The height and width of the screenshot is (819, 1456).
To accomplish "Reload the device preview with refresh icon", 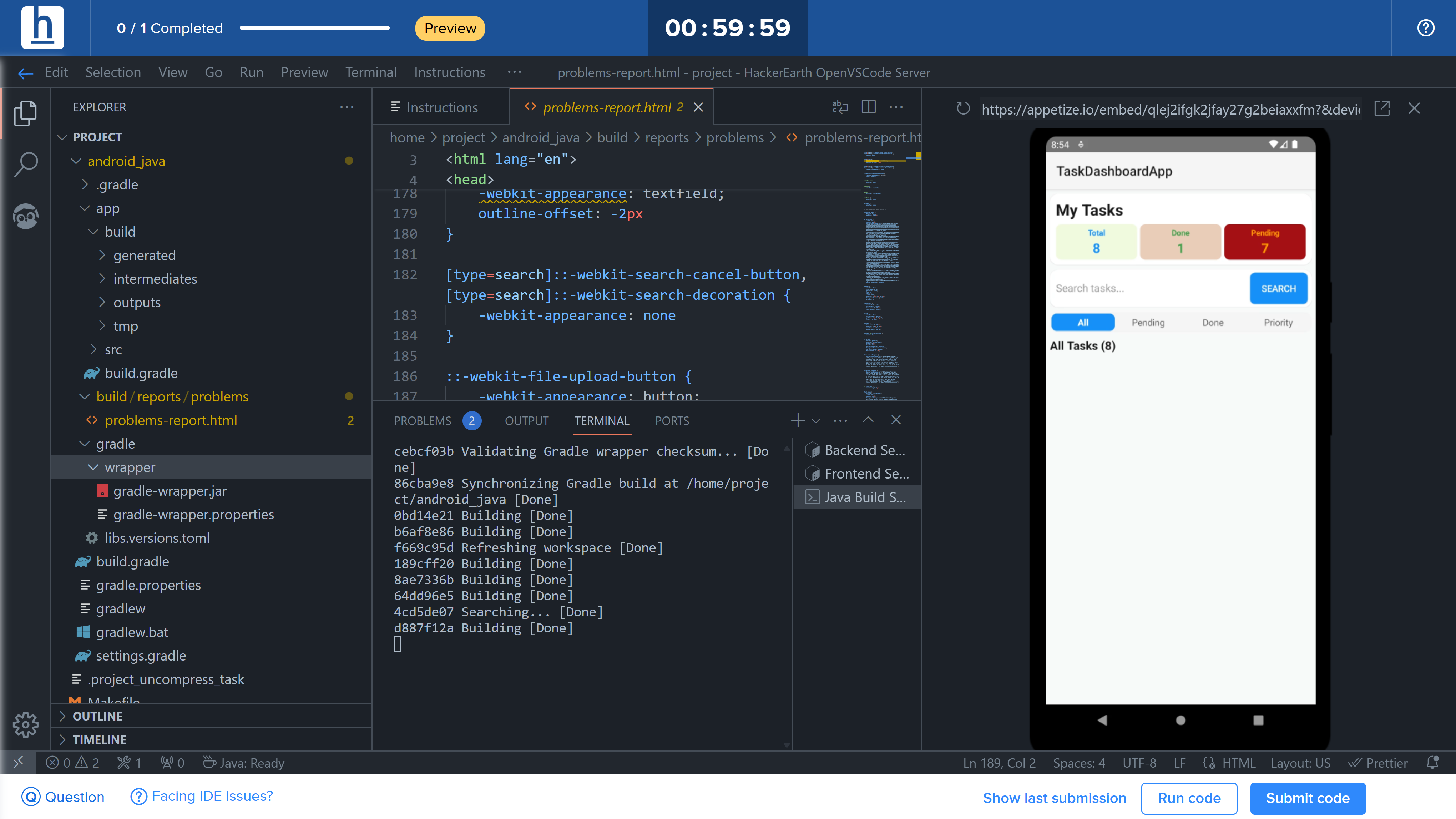I will point(963,108).
